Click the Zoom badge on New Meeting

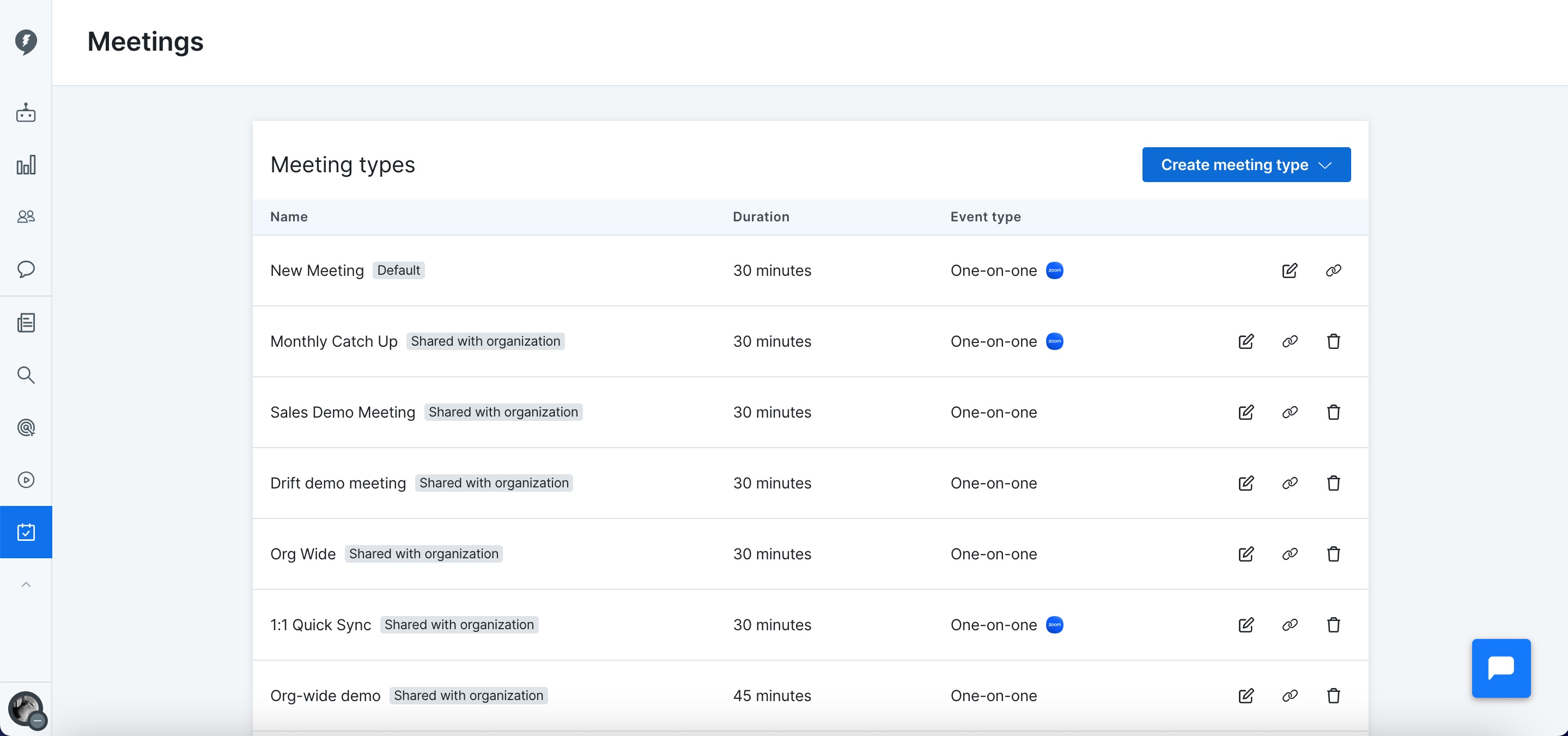1054,270
